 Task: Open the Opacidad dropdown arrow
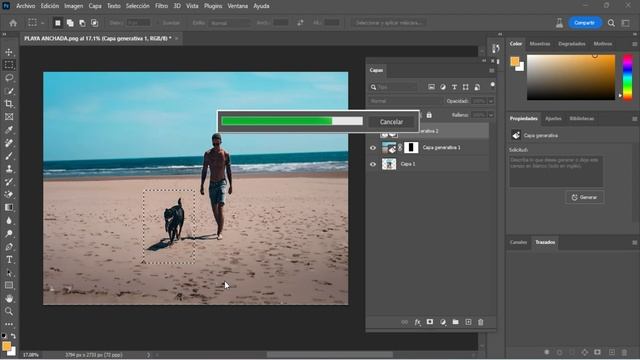(491, 101)
